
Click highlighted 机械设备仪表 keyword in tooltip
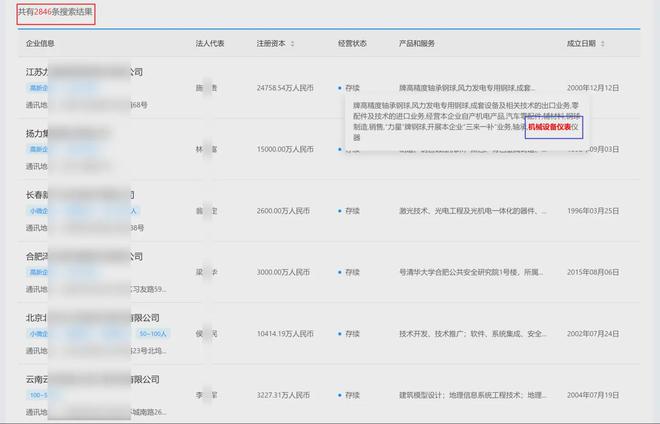(548, 127)
